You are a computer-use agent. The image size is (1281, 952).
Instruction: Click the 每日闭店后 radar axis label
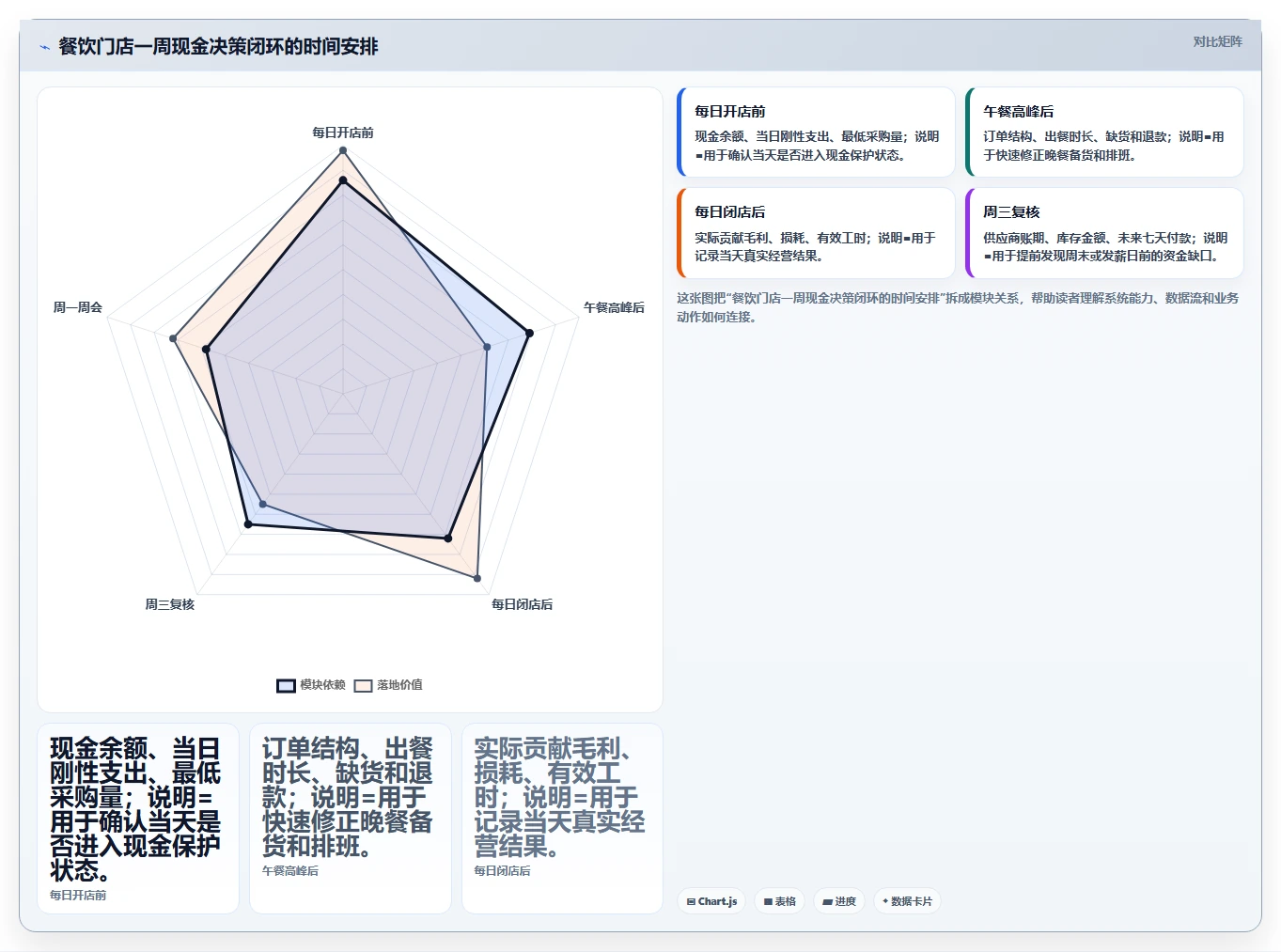pos(522,604)
